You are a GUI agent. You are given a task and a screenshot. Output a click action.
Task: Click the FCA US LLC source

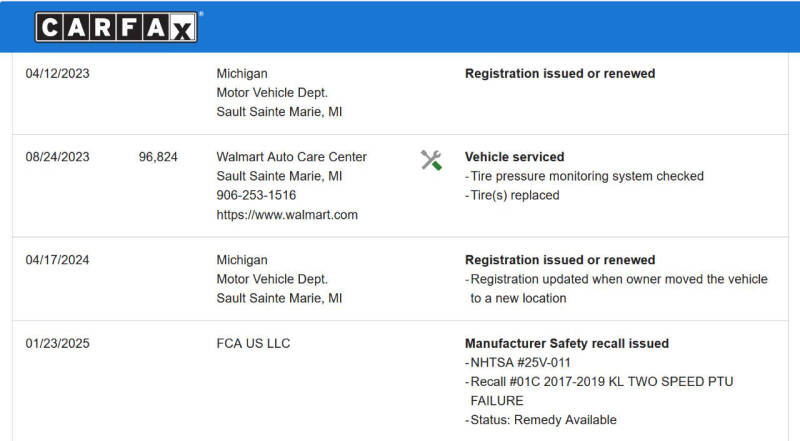pos(253,343)
